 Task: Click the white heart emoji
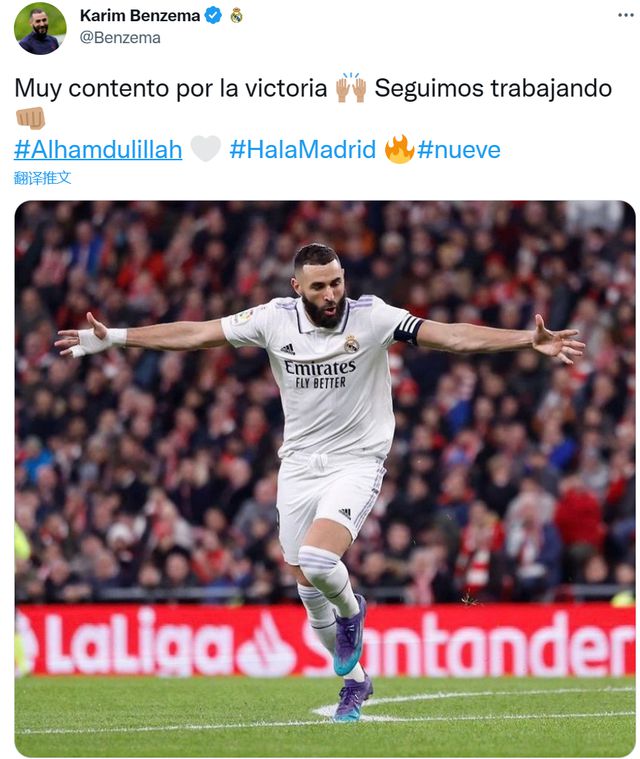tap(206, 149)
